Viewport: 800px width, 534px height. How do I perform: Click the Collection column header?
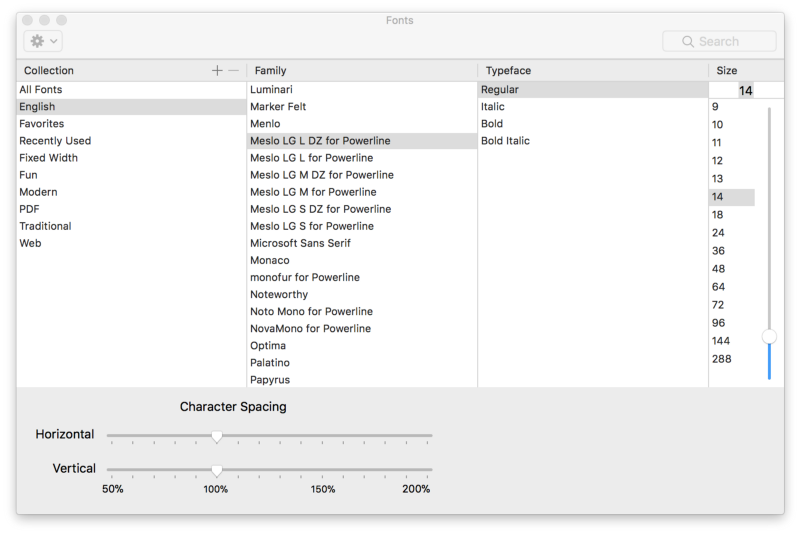click(49, 70)
